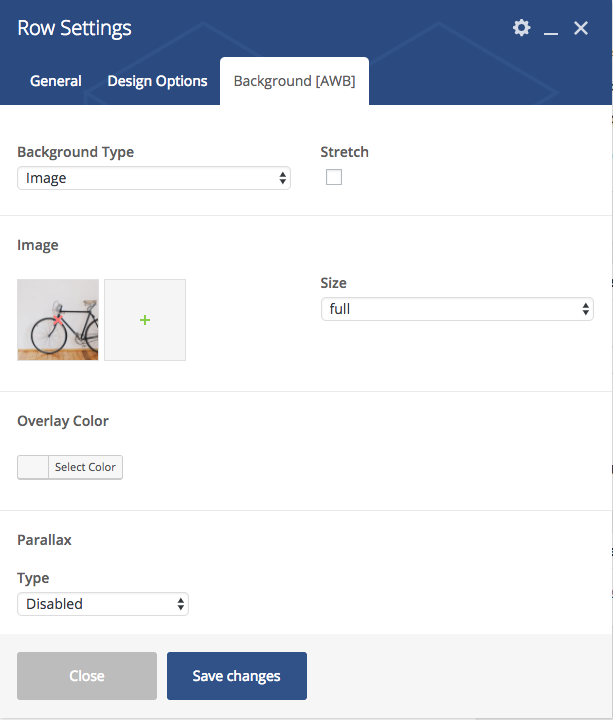Screen dimensions: 613x720
Task: Click the Parallax Type select arrows
Action: (x=180, y=604)
